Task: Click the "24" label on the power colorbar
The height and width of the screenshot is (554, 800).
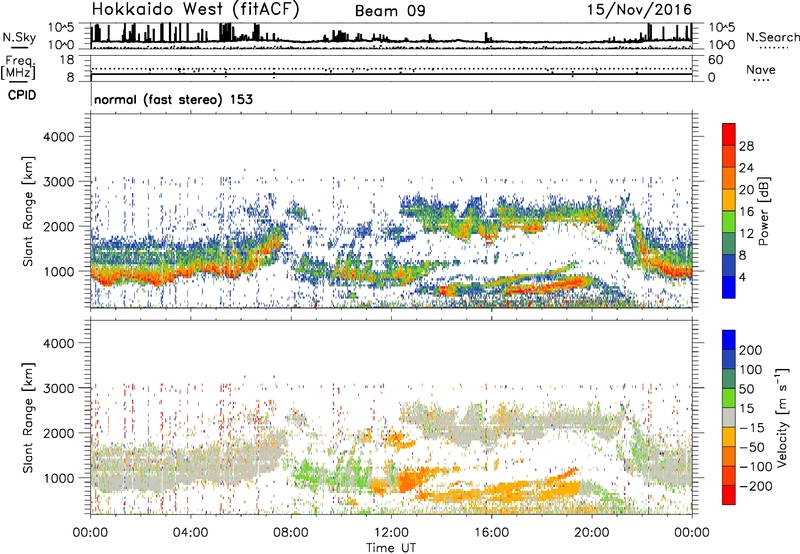Action: click(x=746, y=168)
